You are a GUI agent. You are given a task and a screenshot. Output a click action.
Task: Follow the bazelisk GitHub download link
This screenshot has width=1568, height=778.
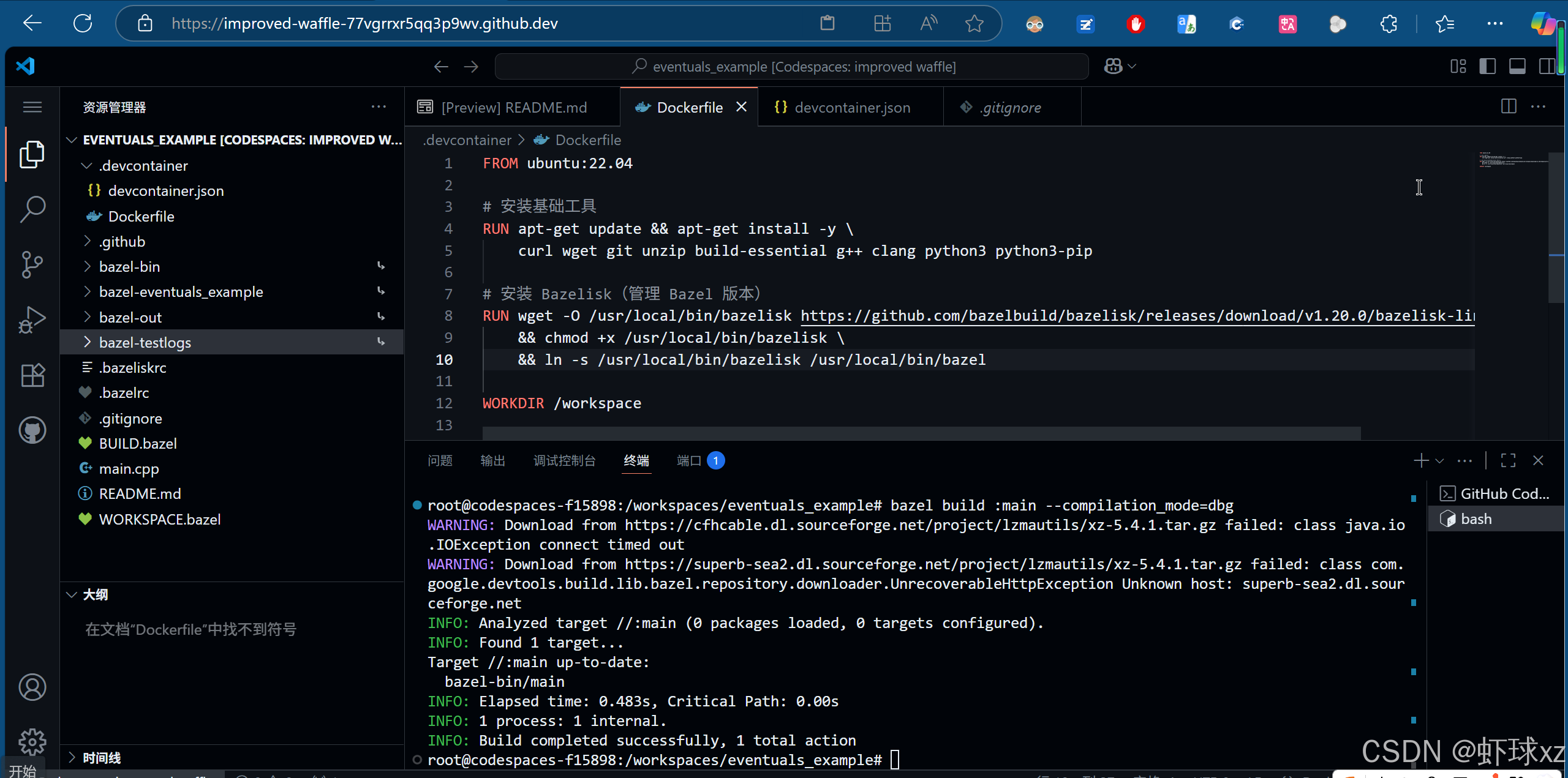[x=1137, y=316]
